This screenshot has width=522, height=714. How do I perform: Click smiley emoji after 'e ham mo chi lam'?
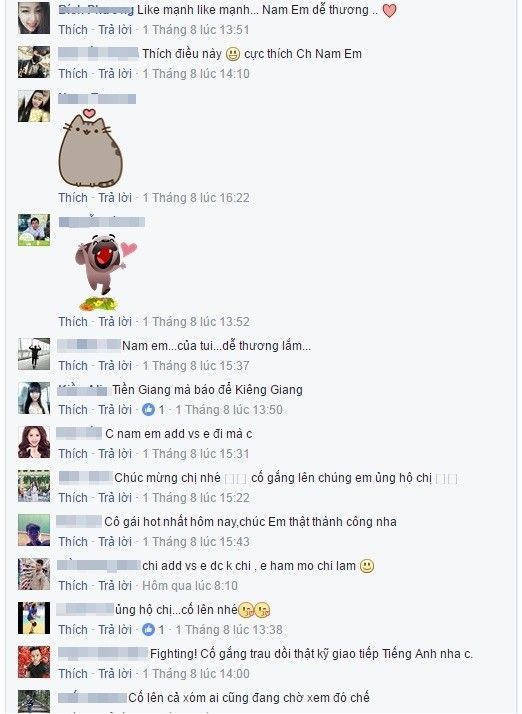click(x=367, y=566)
